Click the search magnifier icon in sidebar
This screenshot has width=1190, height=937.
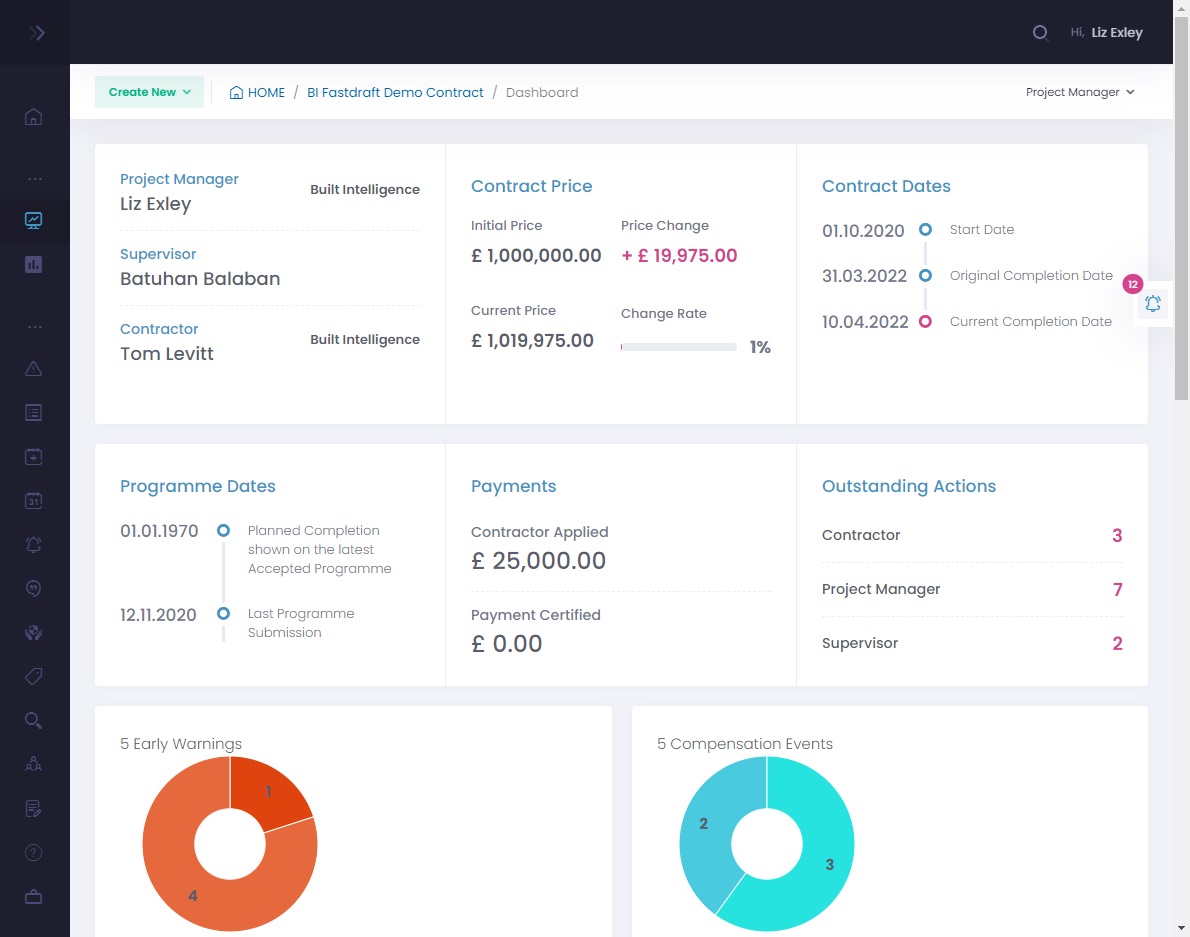click(x=33, y=720)
